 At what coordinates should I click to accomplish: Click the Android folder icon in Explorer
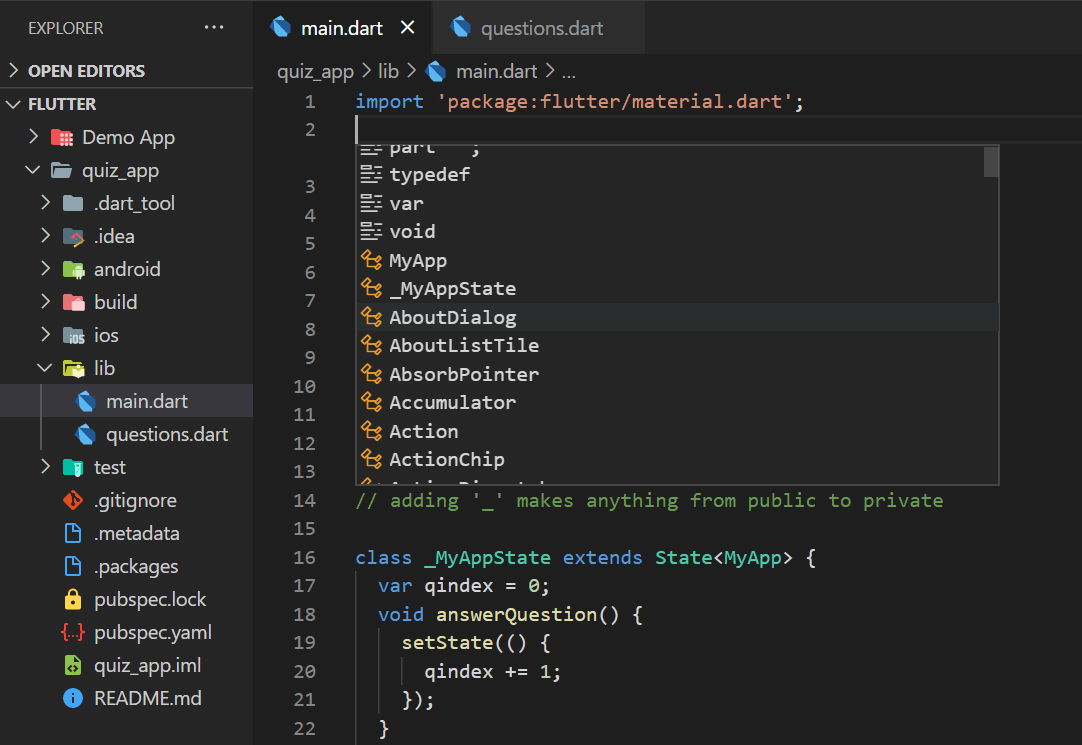click(73, 269)
